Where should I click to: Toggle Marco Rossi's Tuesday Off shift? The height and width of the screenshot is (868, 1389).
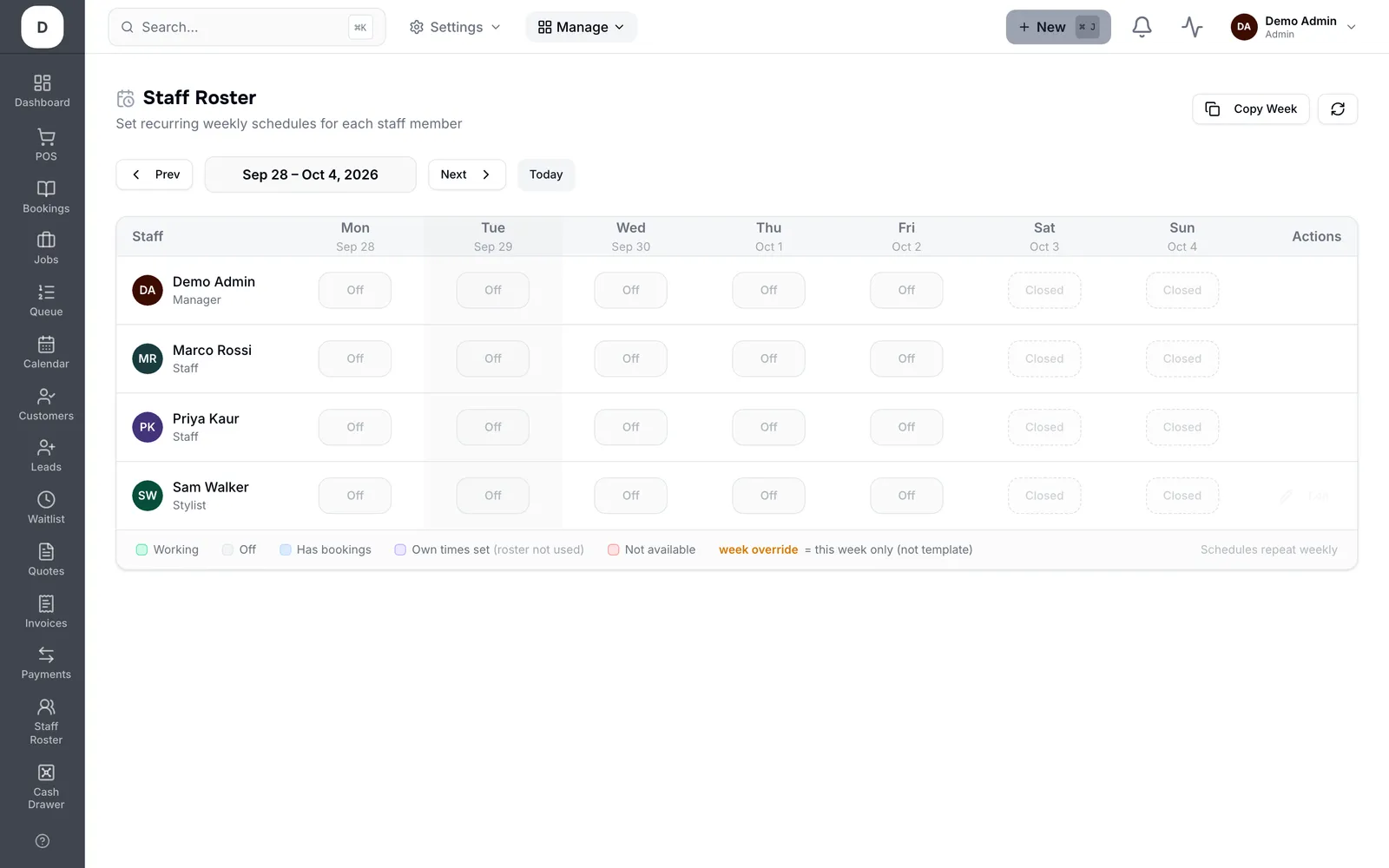click(493, 358)
